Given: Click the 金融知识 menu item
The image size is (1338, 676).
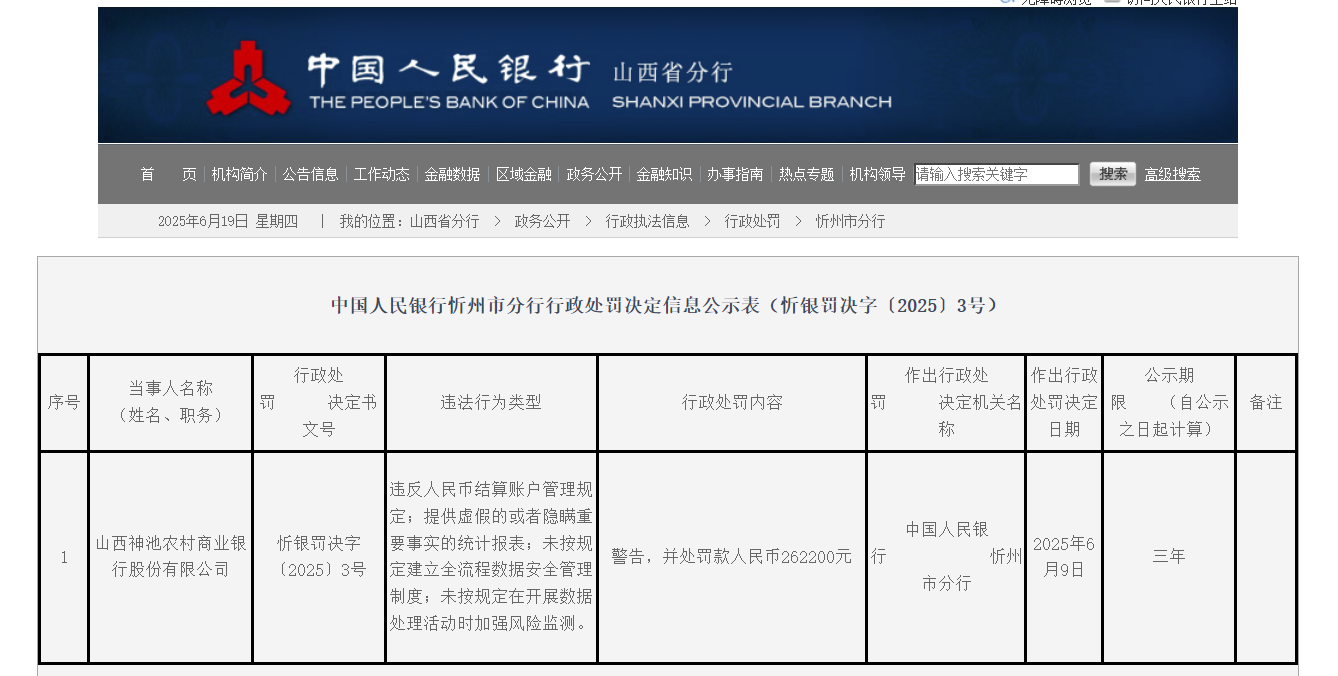Looking at the screenshot, I should [664, 174].
